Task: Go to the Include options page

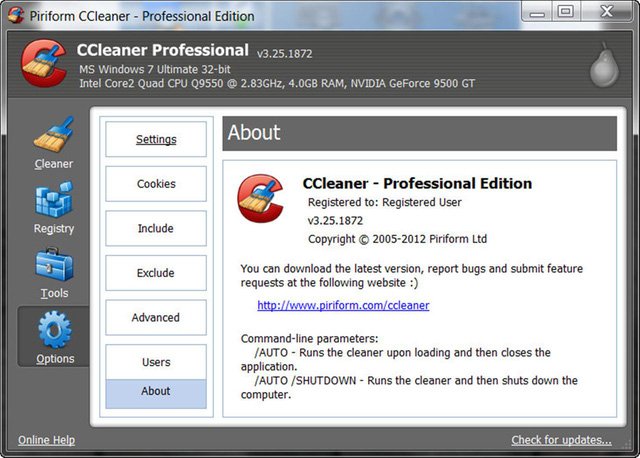Action: tap(156, 228)
